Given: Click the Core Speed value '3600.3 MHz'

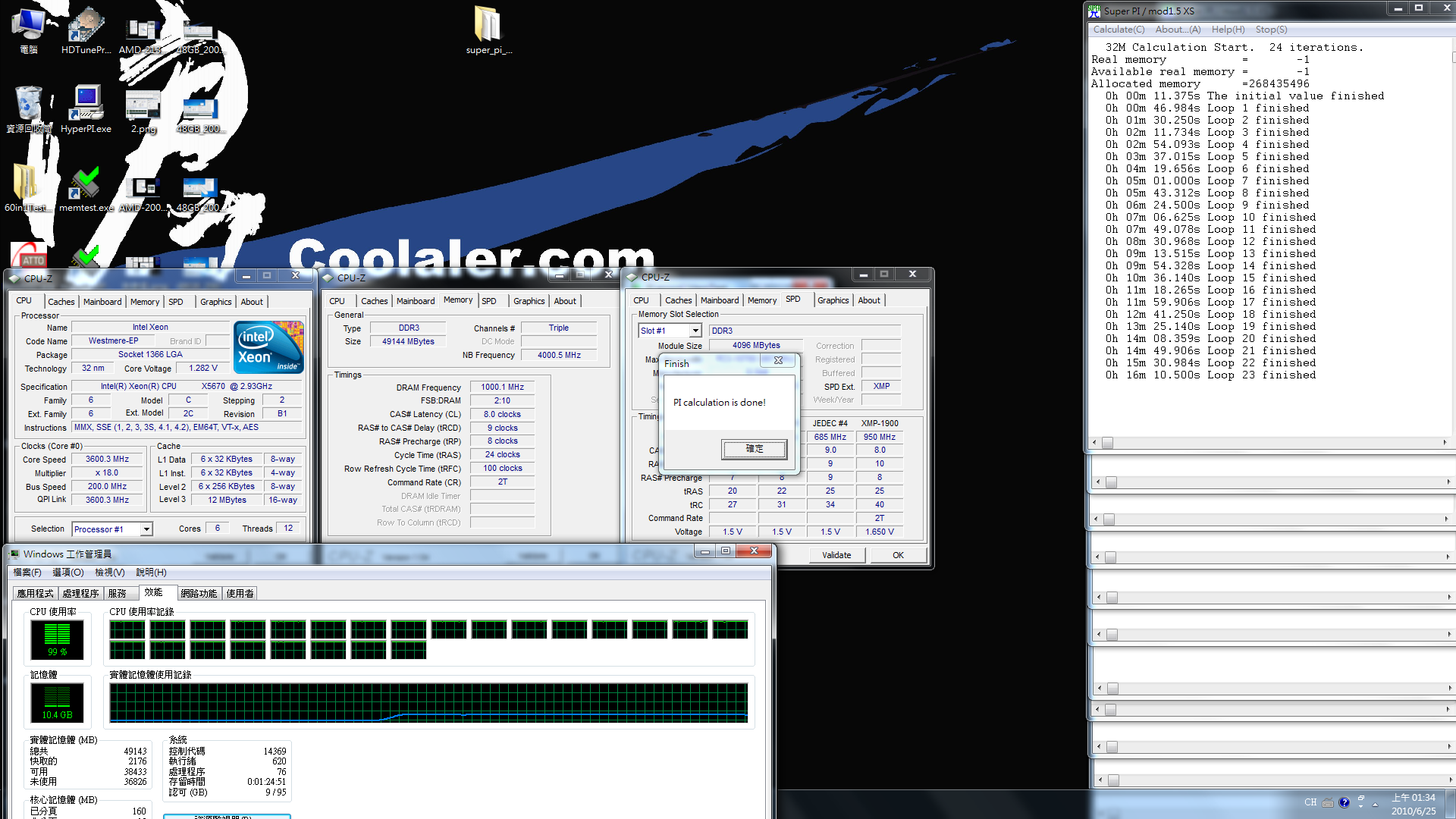Looking at the screenshot, I should tap(107, 460).
